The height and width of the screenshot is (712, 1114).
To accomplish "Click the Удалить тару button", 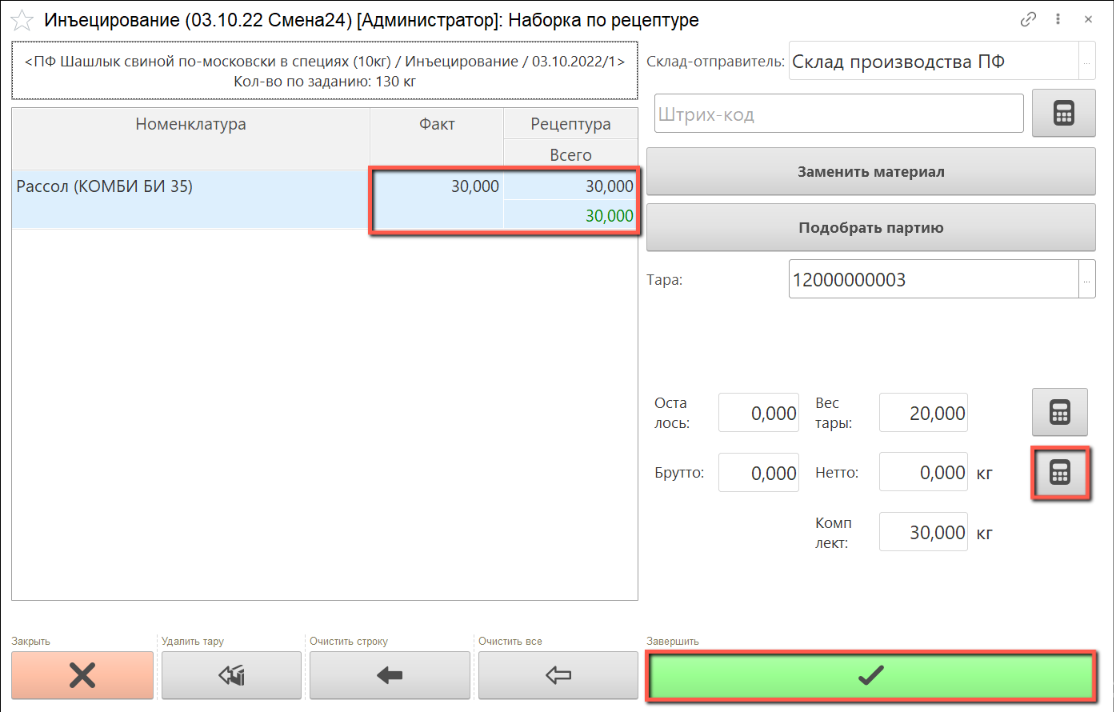I will click(231, 676).
